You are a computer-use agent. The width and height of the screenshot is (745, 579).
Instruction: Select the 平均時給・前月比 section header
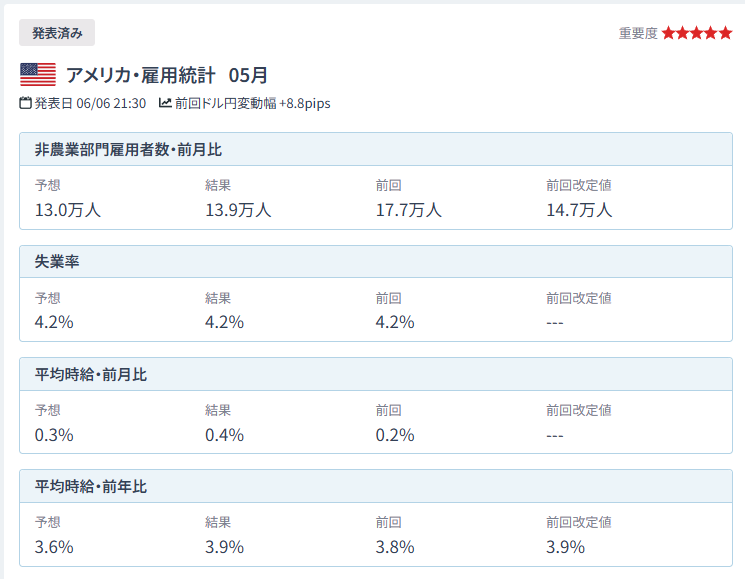[376, 374]
